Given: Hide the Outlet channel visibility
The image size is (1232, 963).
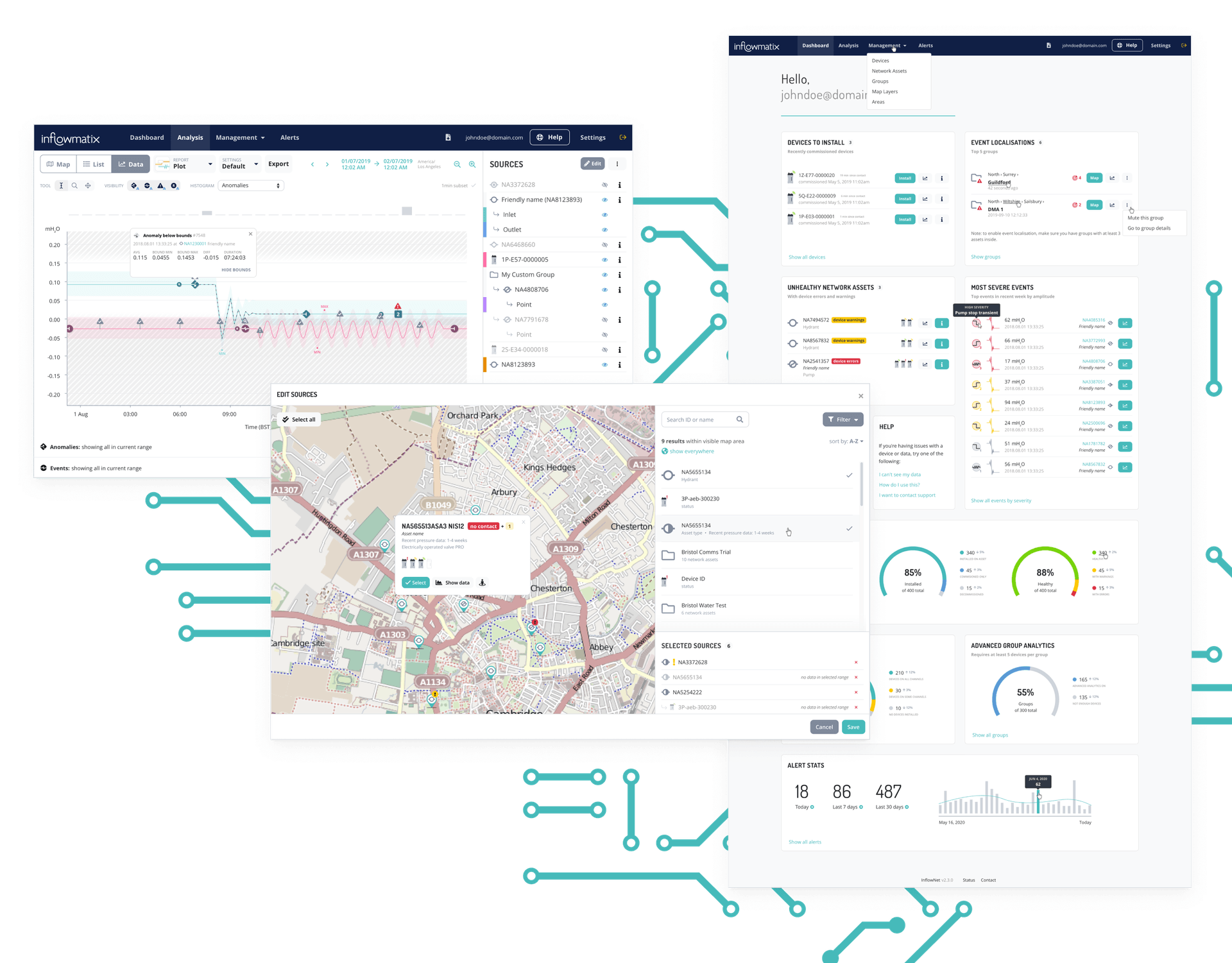Looking at the screenshot, I should (604, 229).
